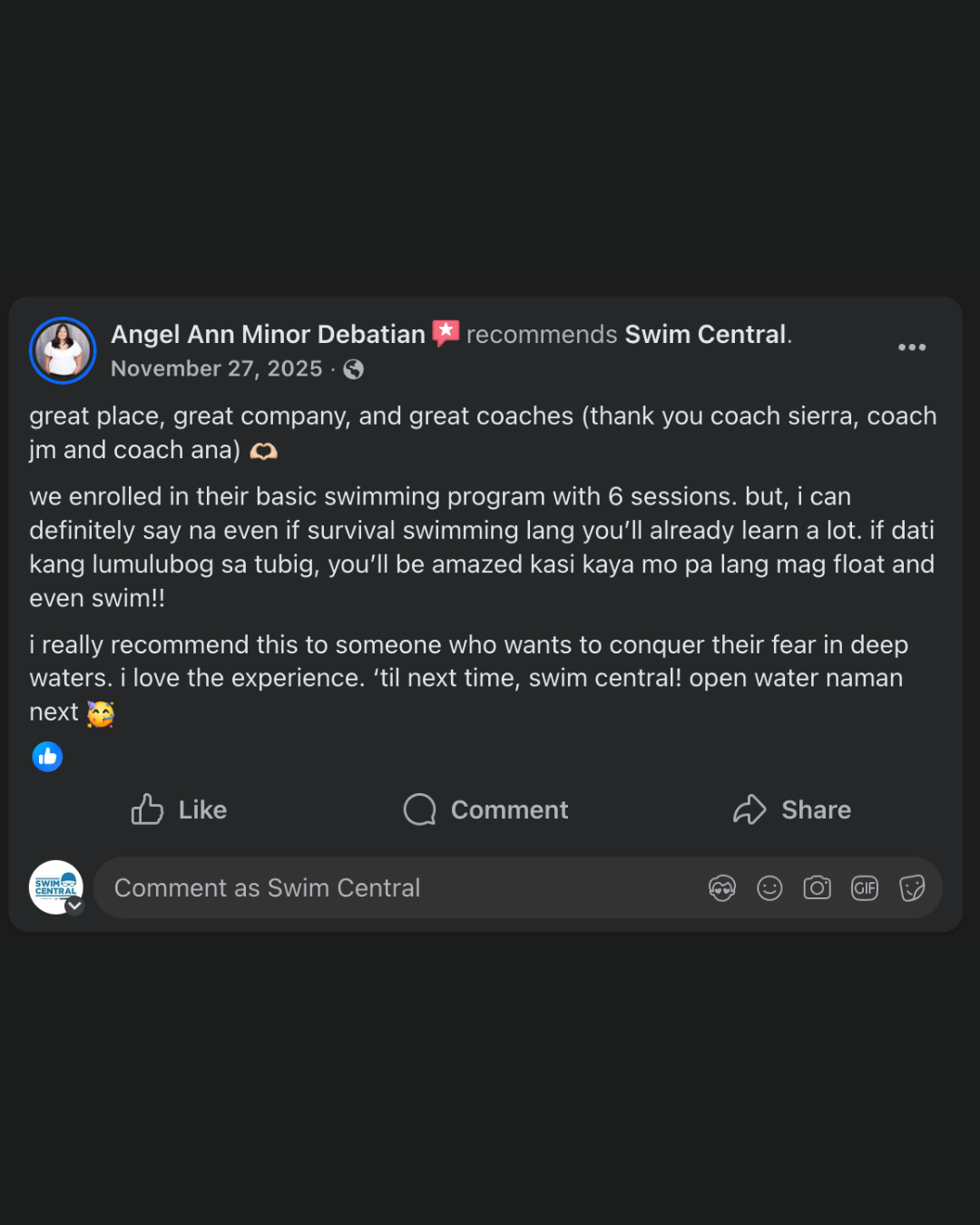Click the blue thumbs-up reaction count icon
The height and width of the screenshot is (1225, 980).
47,756
